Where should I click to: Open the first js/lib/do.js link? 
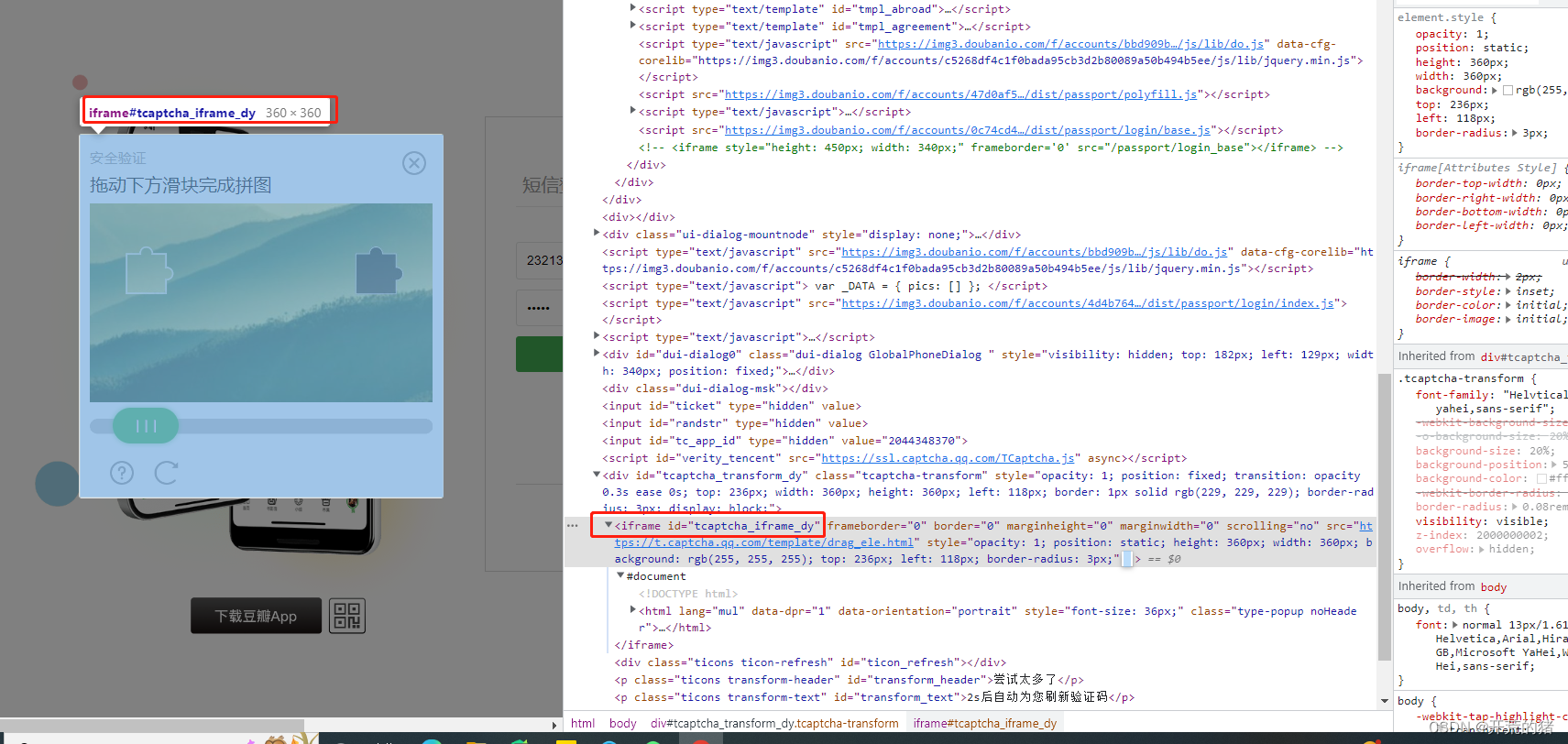(1070, 44)
